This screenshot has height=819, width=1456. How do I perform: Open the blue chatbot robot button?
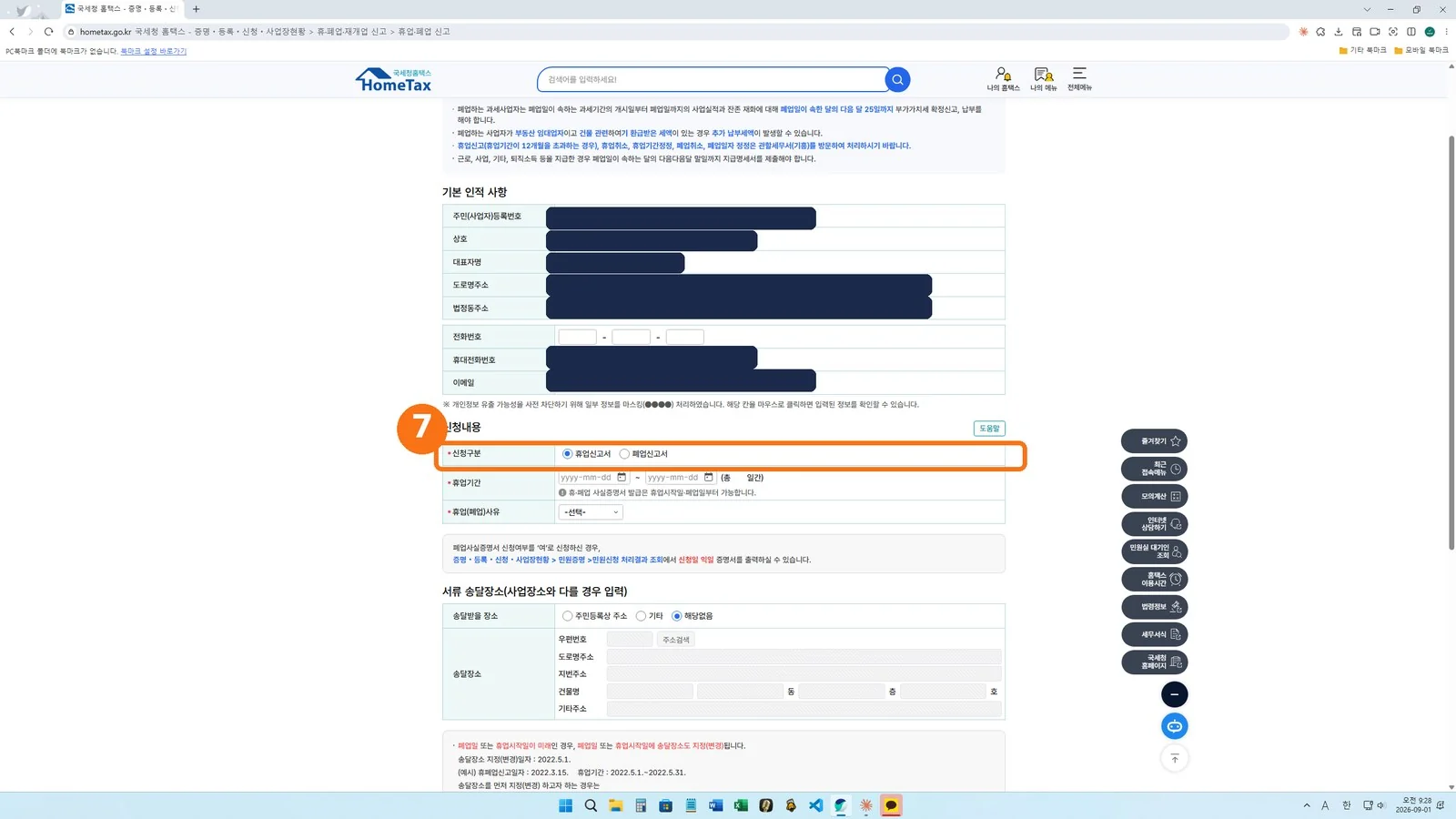[x=1175, y=726]
